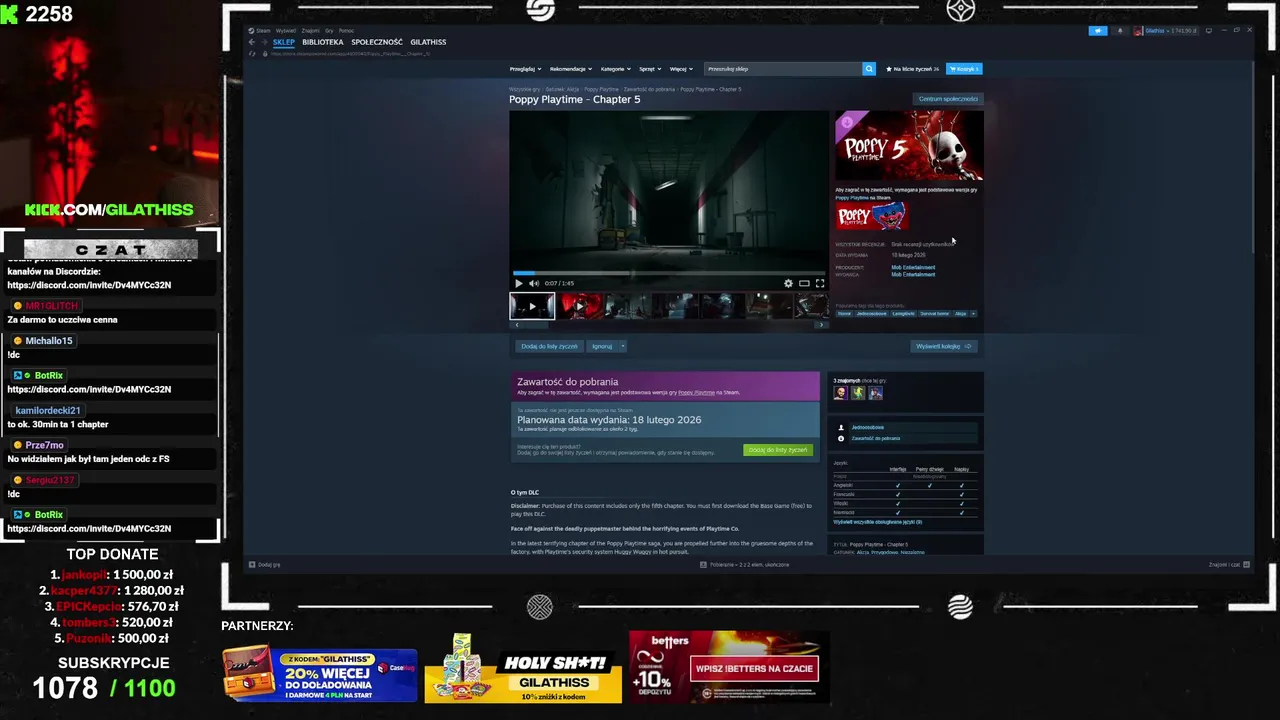The width and height of the screenshot is (1280, 720).
Task: Click the Ignoruj button
Action: 601,346
